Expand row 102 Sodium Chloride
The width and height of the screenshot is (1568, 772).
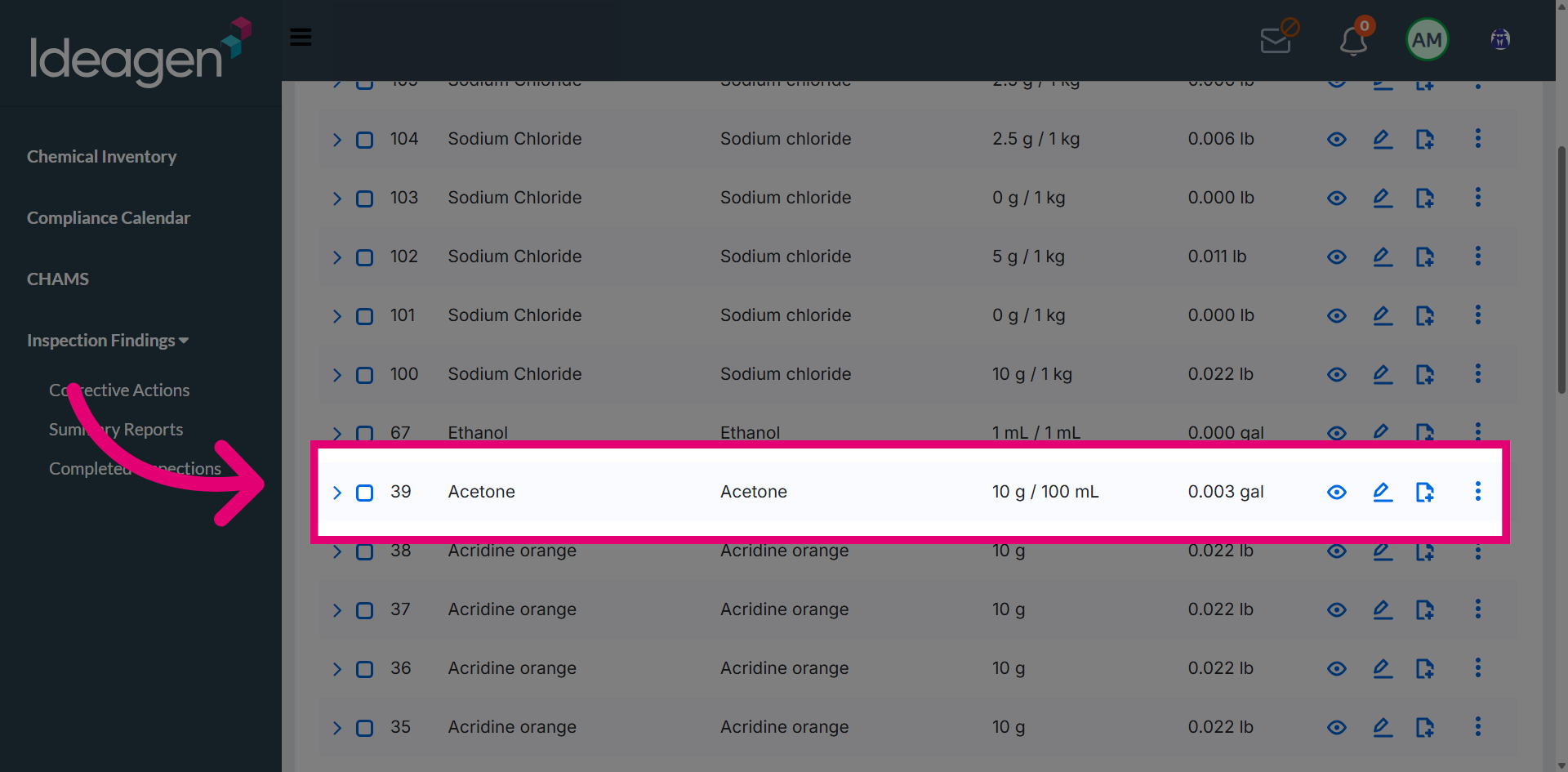tap(336, 257)
